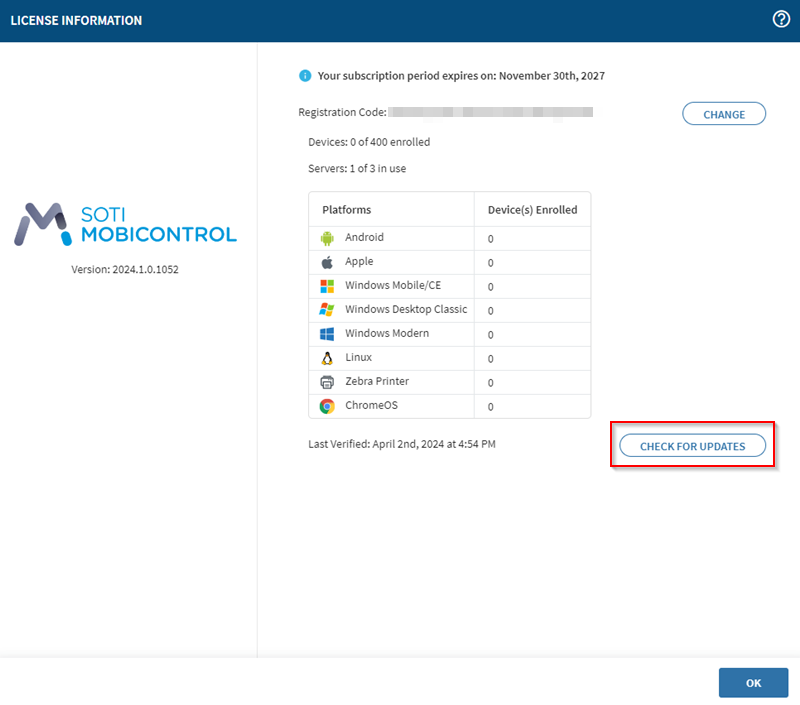Screen dimensions: 800x705
Task: Confirm the dialog with OK
Action: coord(753,683)
